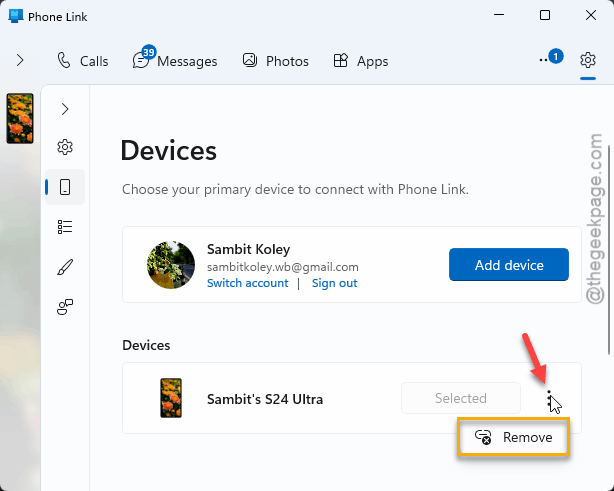Click the vertical scrollbar on right

(609, 250)
